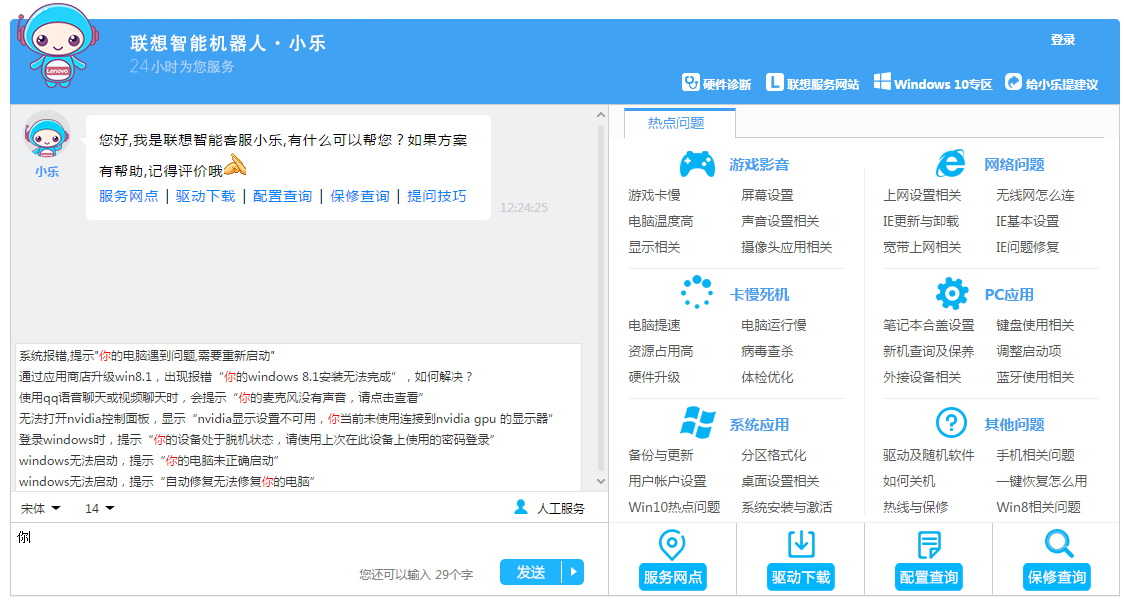Screen dimensions: 1124x600
Task: Open the 系统安装与激活 topic
Action: click(786, 507)
